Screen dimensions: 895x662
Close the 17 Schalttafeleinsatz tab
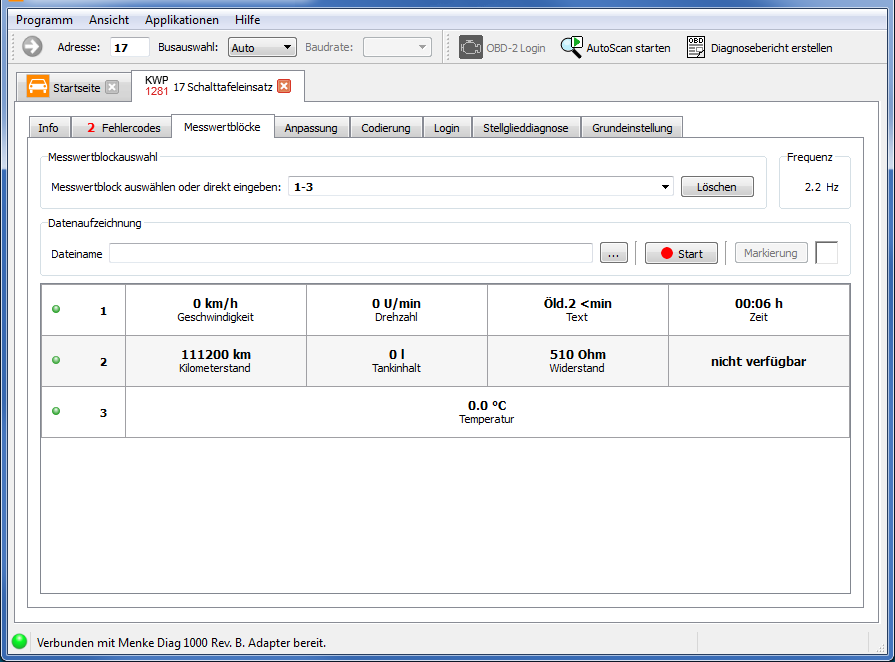(284, 87)
